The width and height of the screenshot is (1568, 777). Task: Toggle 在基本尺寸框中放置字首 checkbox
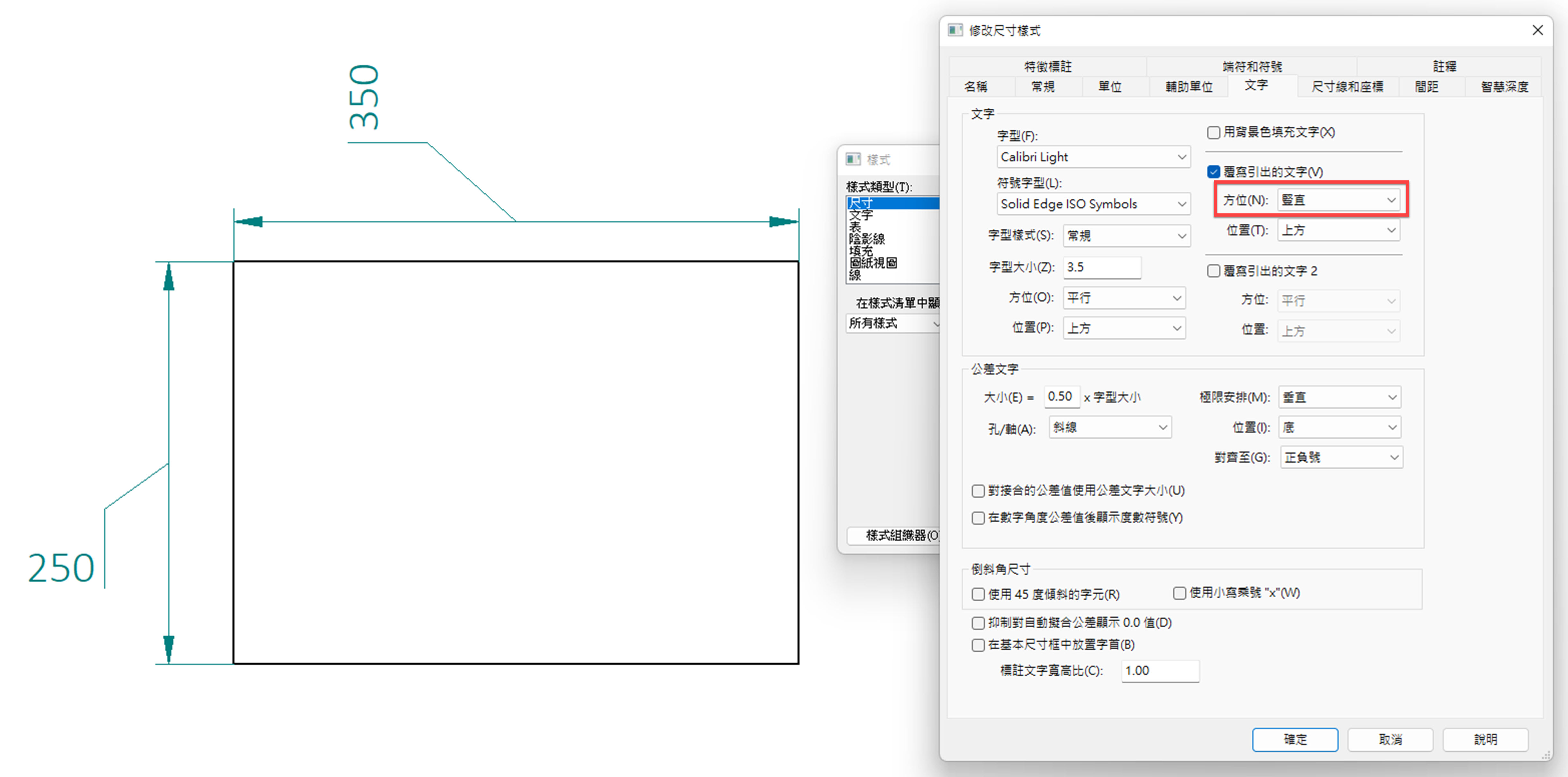click(x=977, y=645)
